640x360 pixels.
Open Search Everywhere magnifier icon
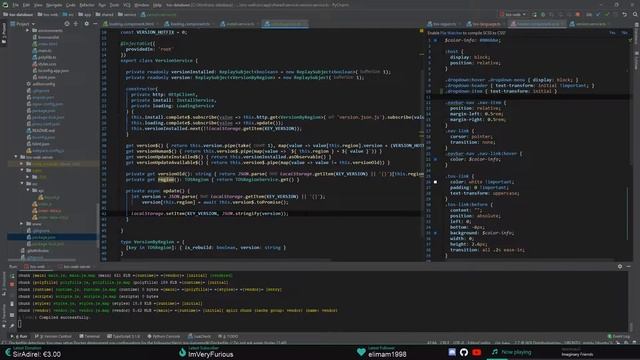(635, 14)
